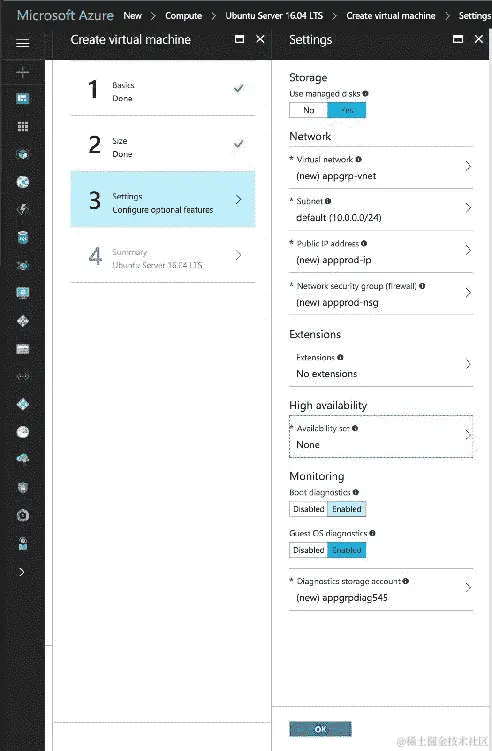Expand more services chevron in sidebar
The width and height of the screenshot is (492, 751).
point(22,572)
